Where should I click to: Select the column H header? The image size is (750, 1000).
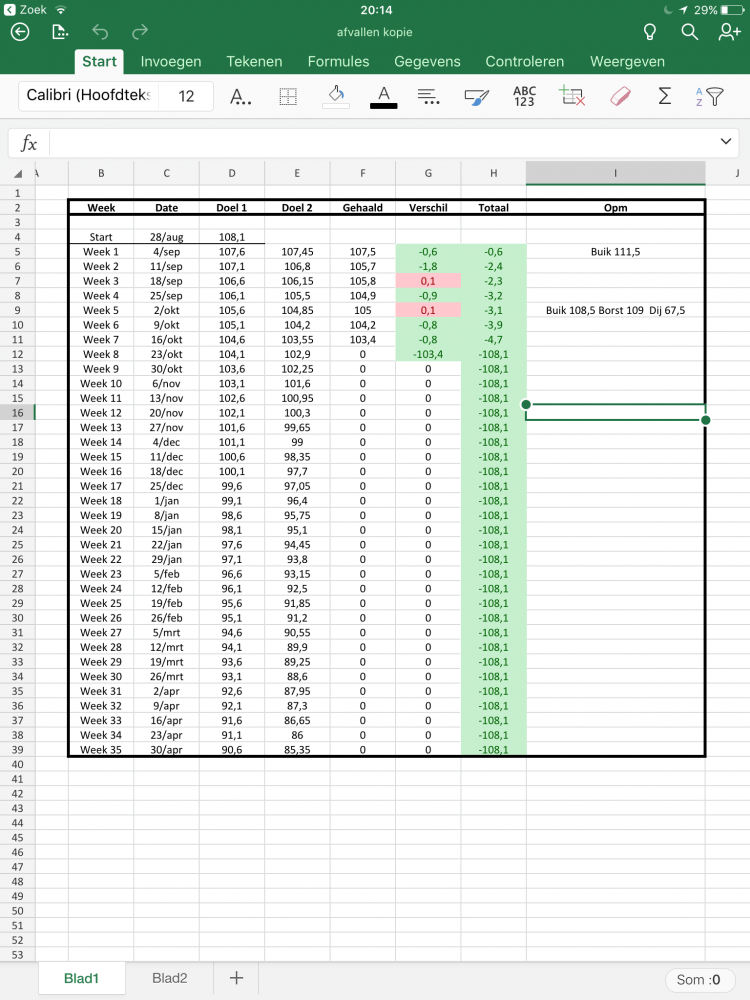[493, 173]
